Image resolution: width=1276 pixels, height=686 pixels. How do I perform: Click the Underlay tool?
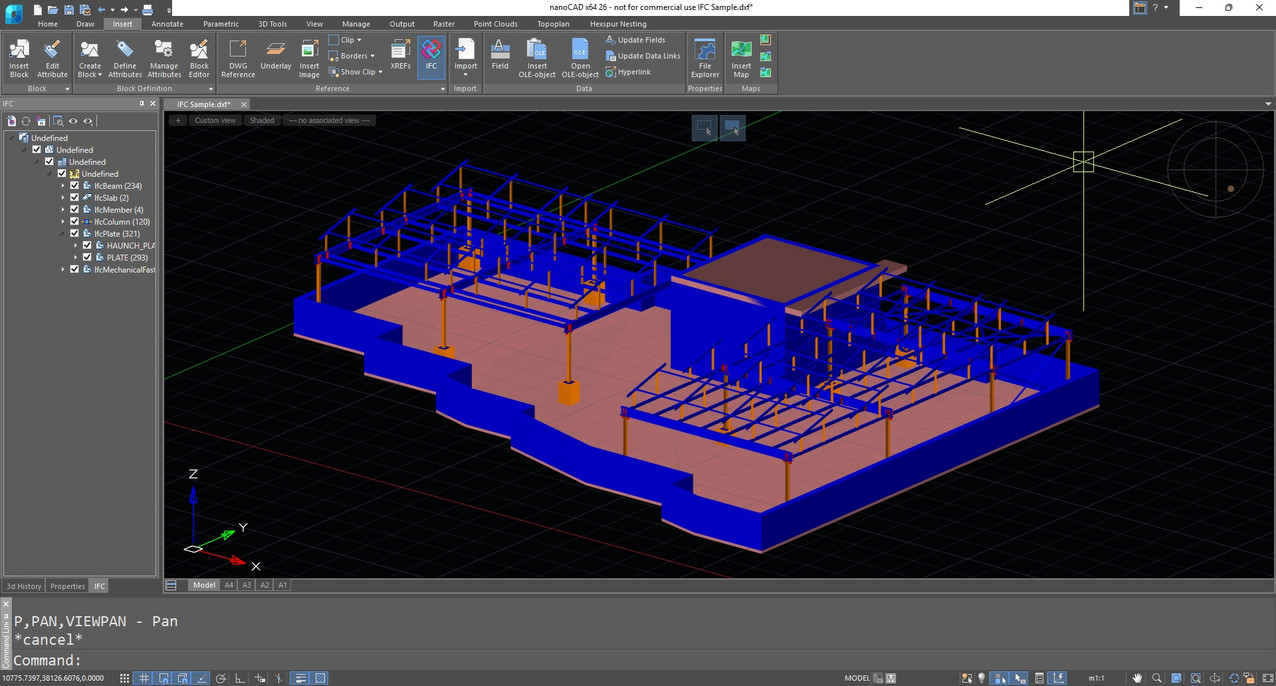276,55
